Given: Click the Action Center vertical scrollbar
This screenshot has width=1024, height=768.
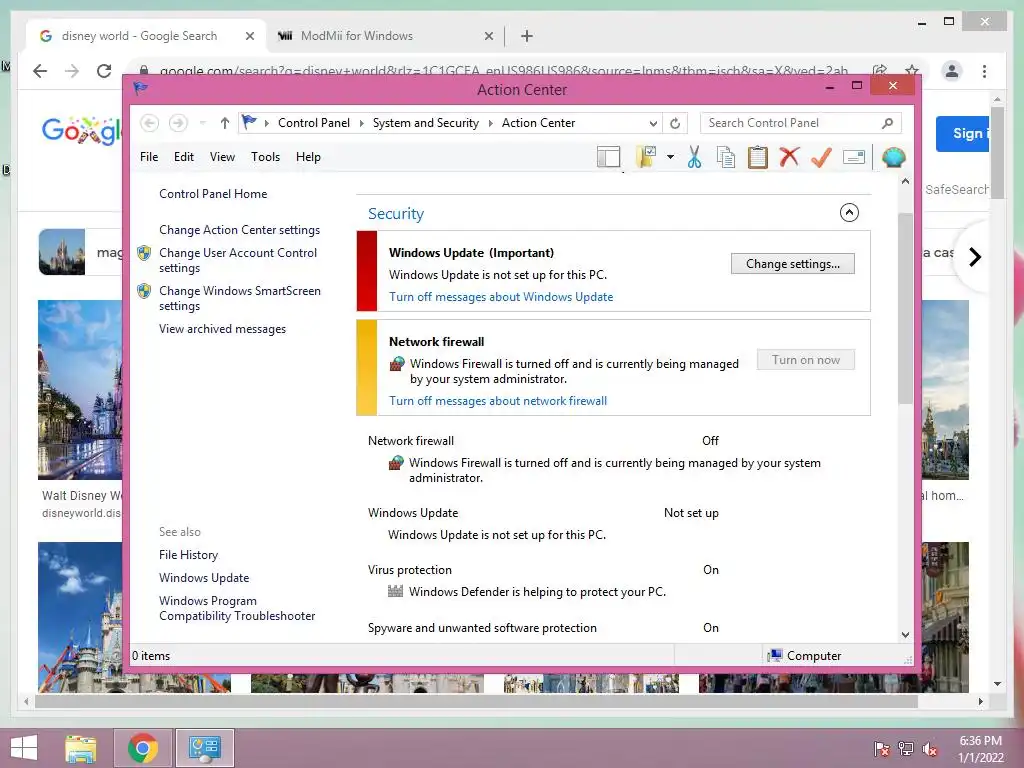Looking at the screenshot, I should [905, 307].
